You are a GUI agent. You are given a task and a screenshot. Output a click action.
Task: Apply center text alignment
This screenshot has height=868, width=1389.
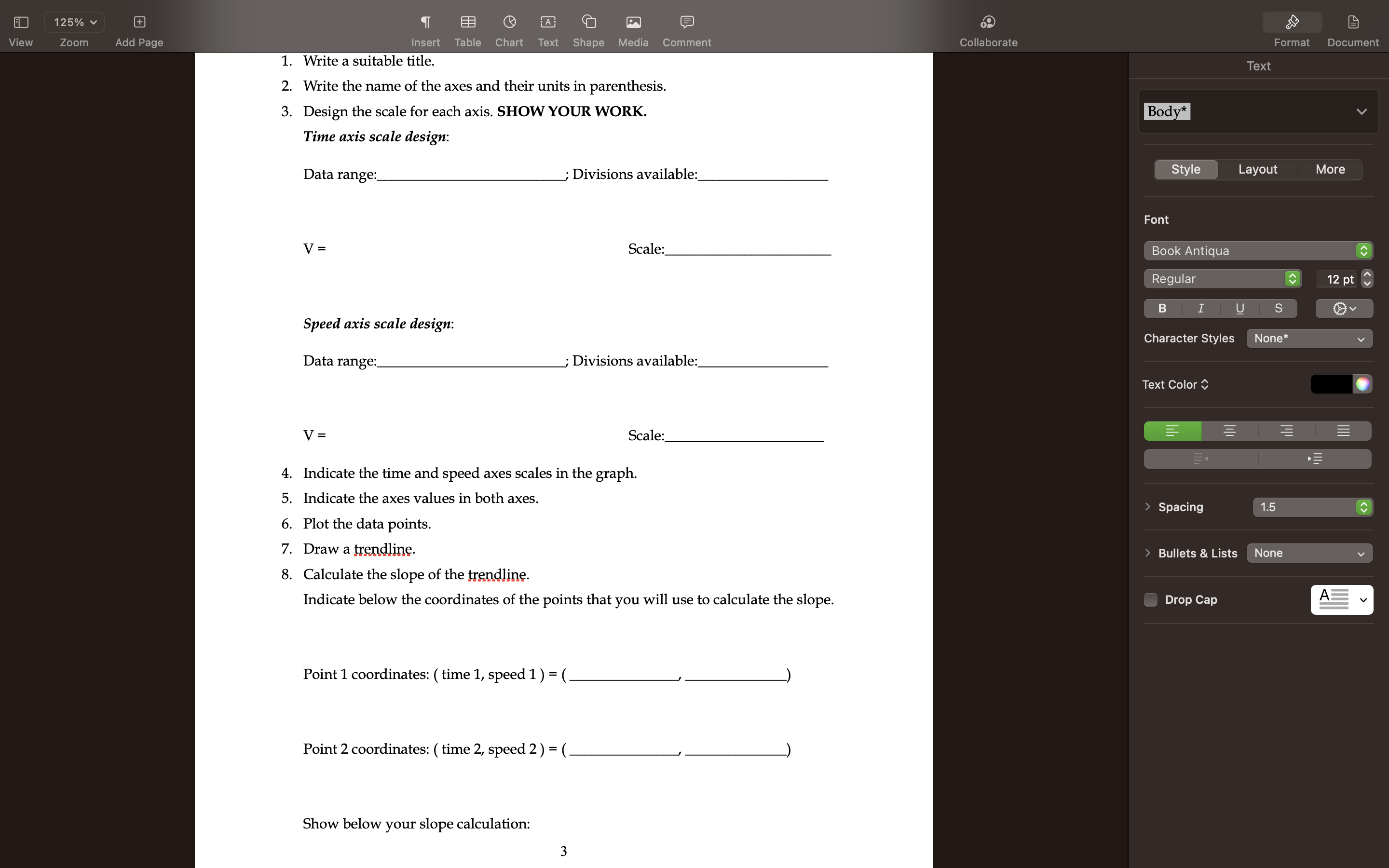(1229, 431)
